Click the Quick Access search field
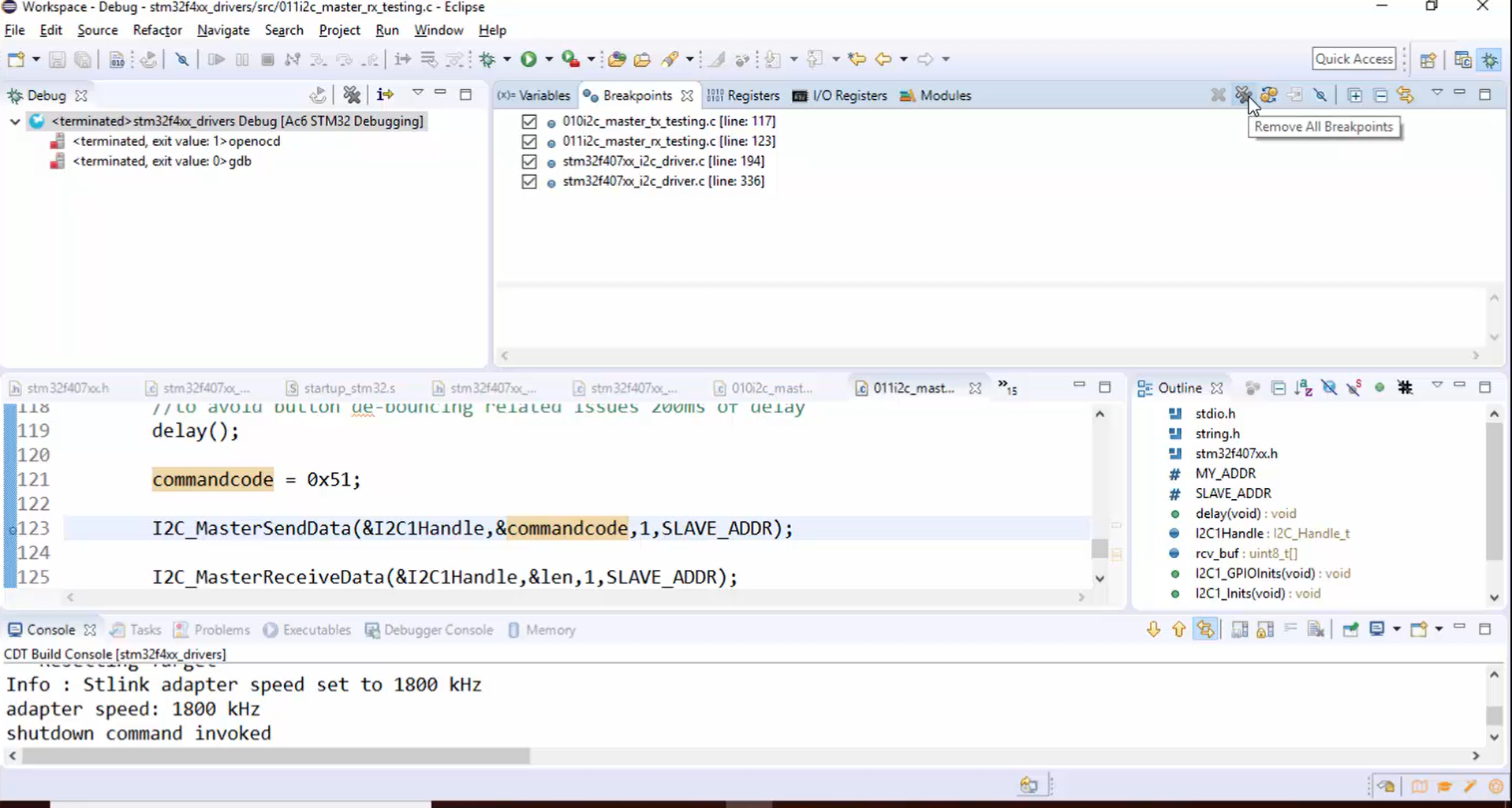Screen dimensions: 1512x808 [1353, 59]
